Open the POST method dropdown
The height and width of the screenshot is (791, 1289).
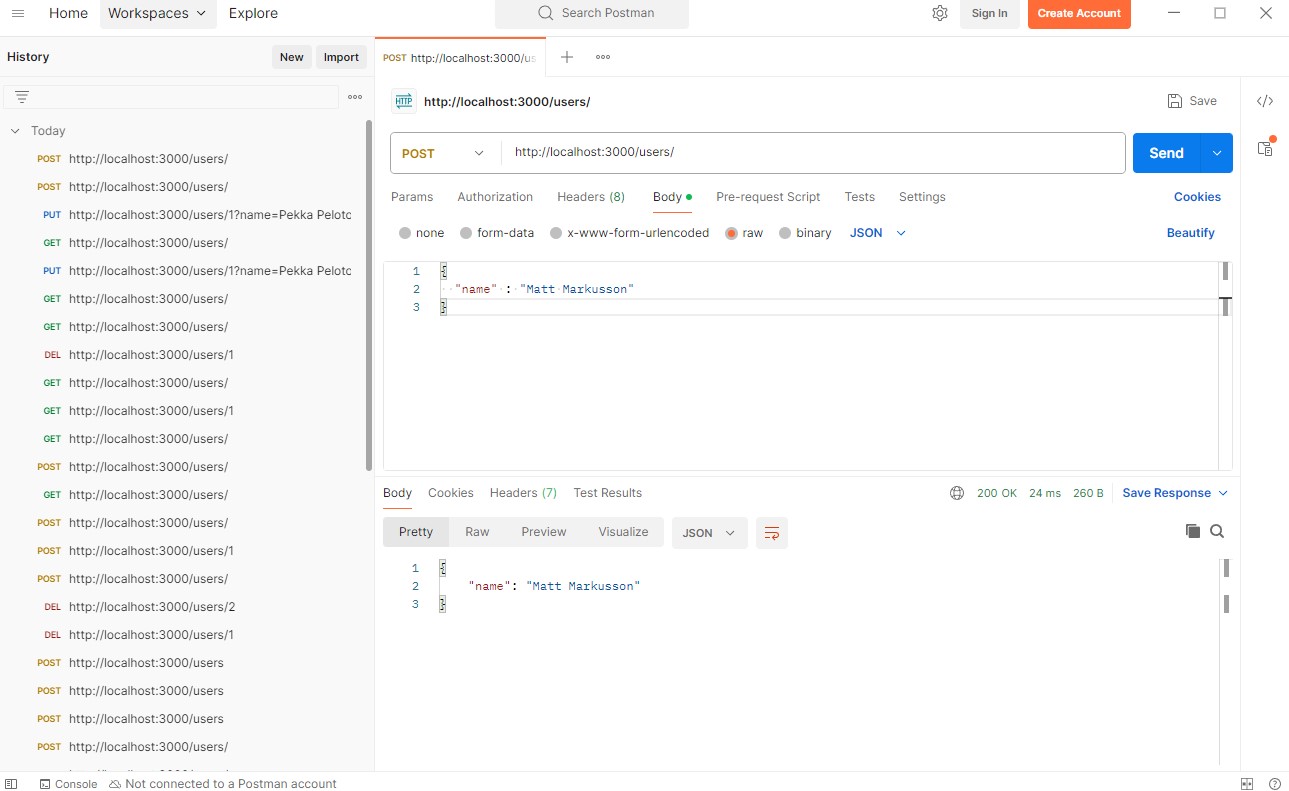(443, 153)
